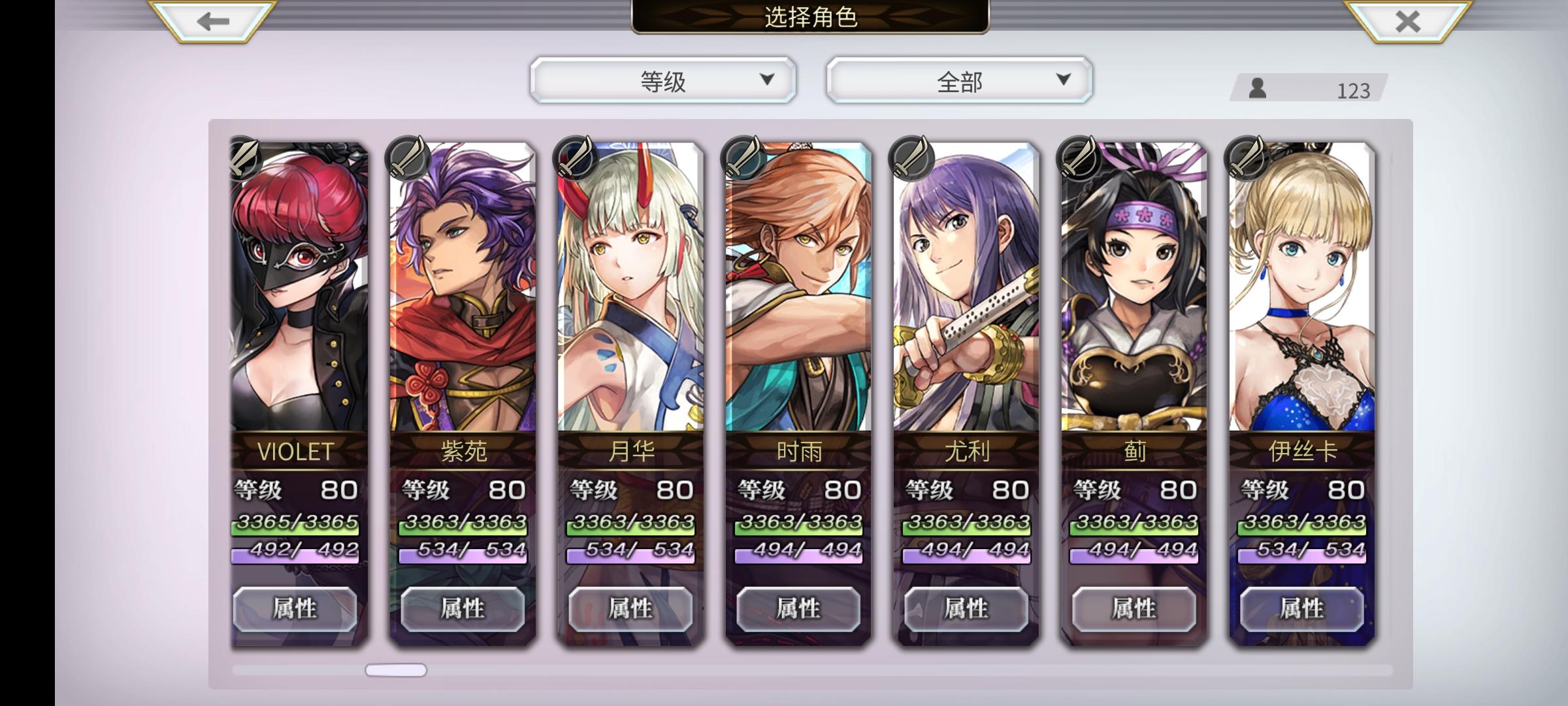Open 属性 for VIOLET
1568x706 pixels.
coord(295,609)
